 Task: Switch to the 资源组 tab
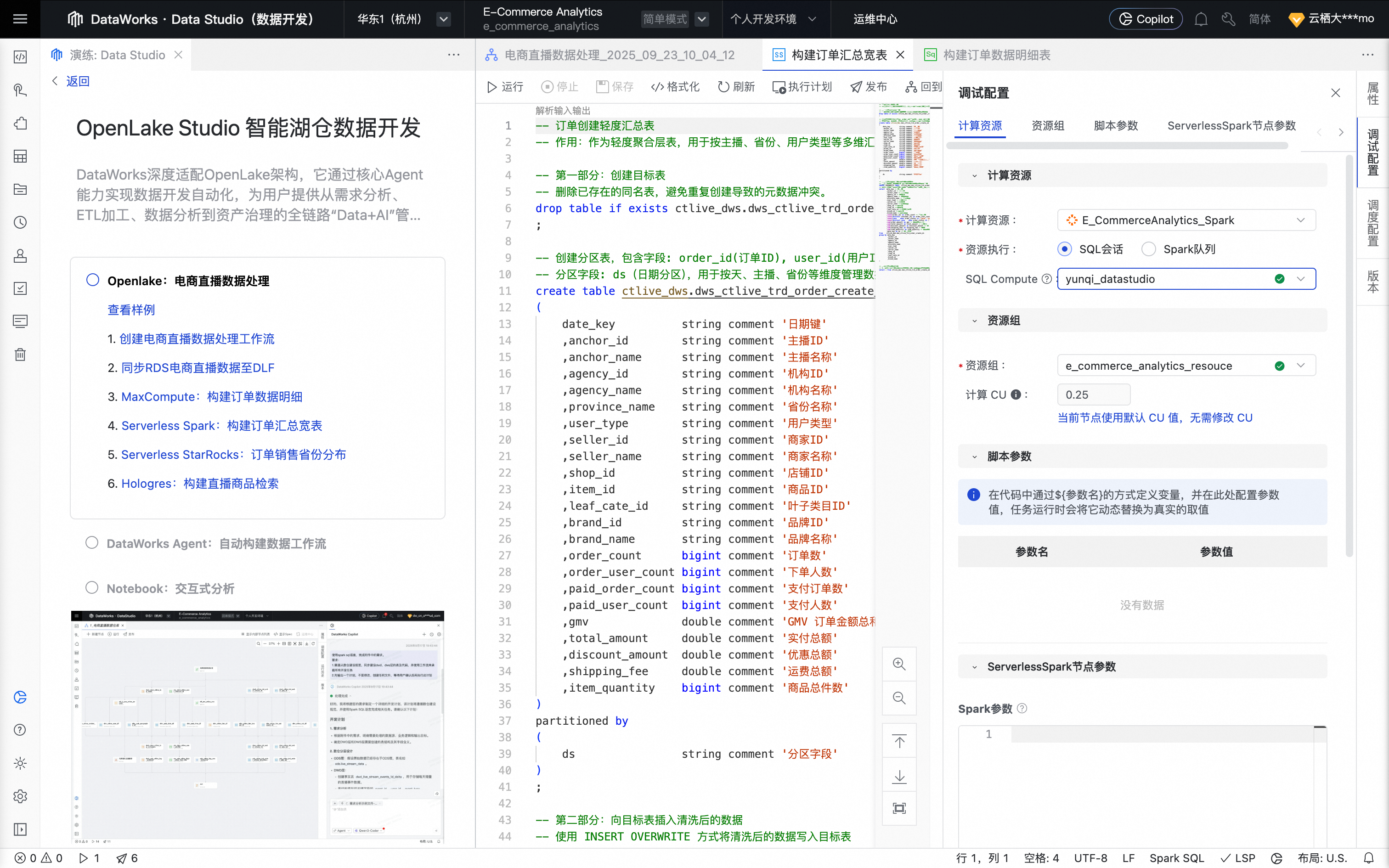[x=1047, y=126]
